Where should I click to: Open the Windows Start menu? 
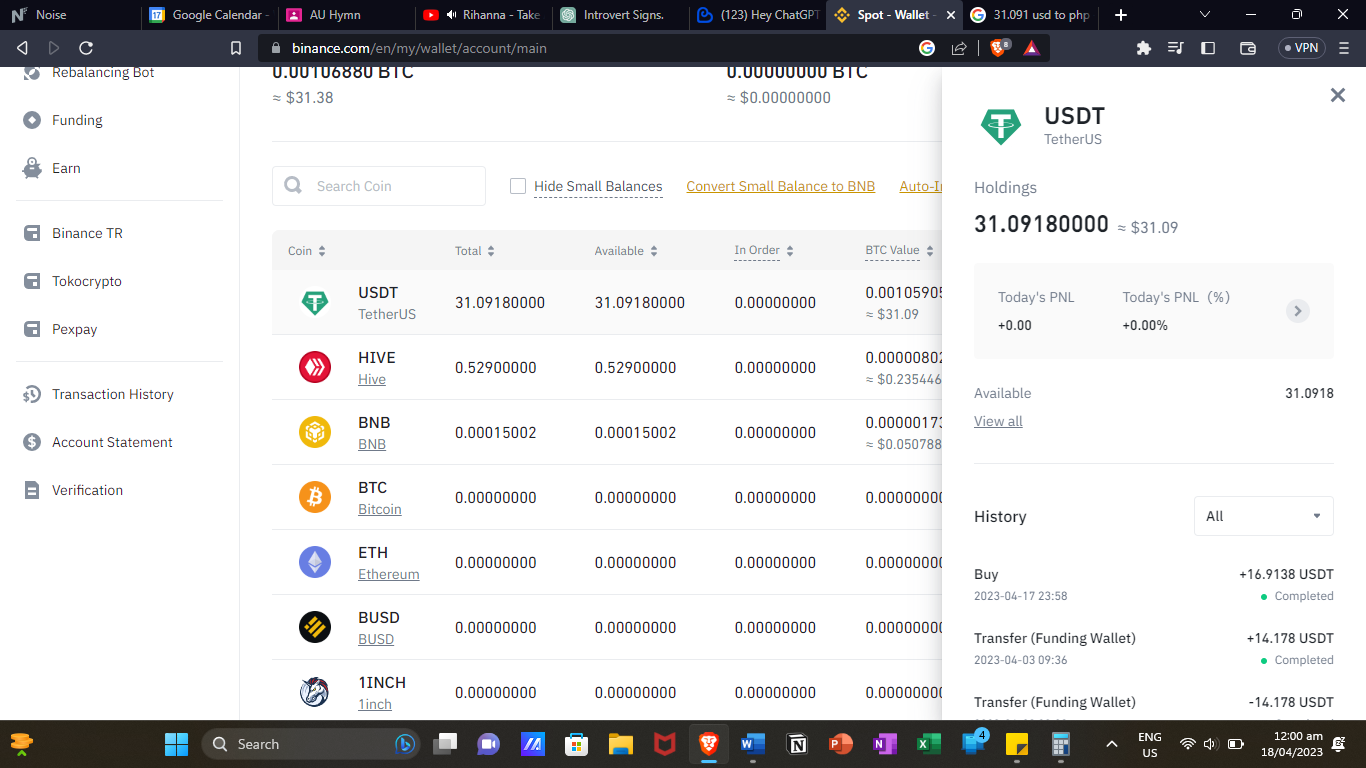pos(176,744)
